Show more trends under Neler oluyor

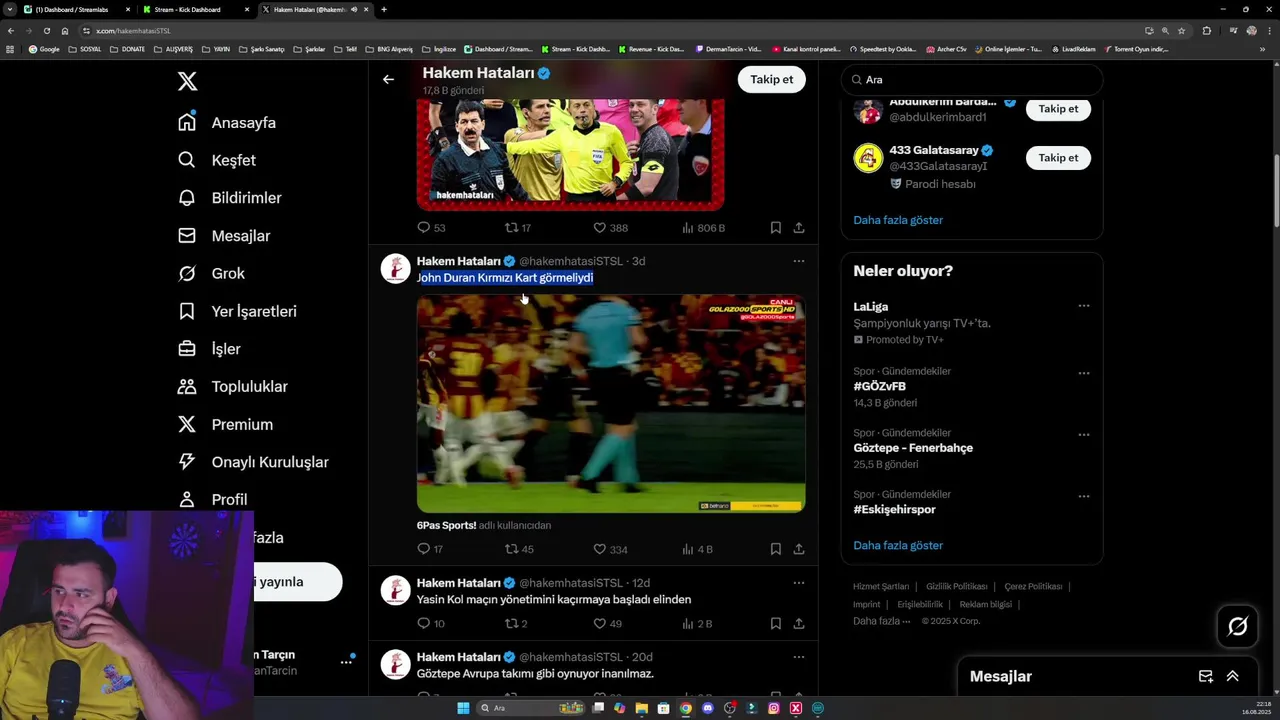(x=898, y=545)
